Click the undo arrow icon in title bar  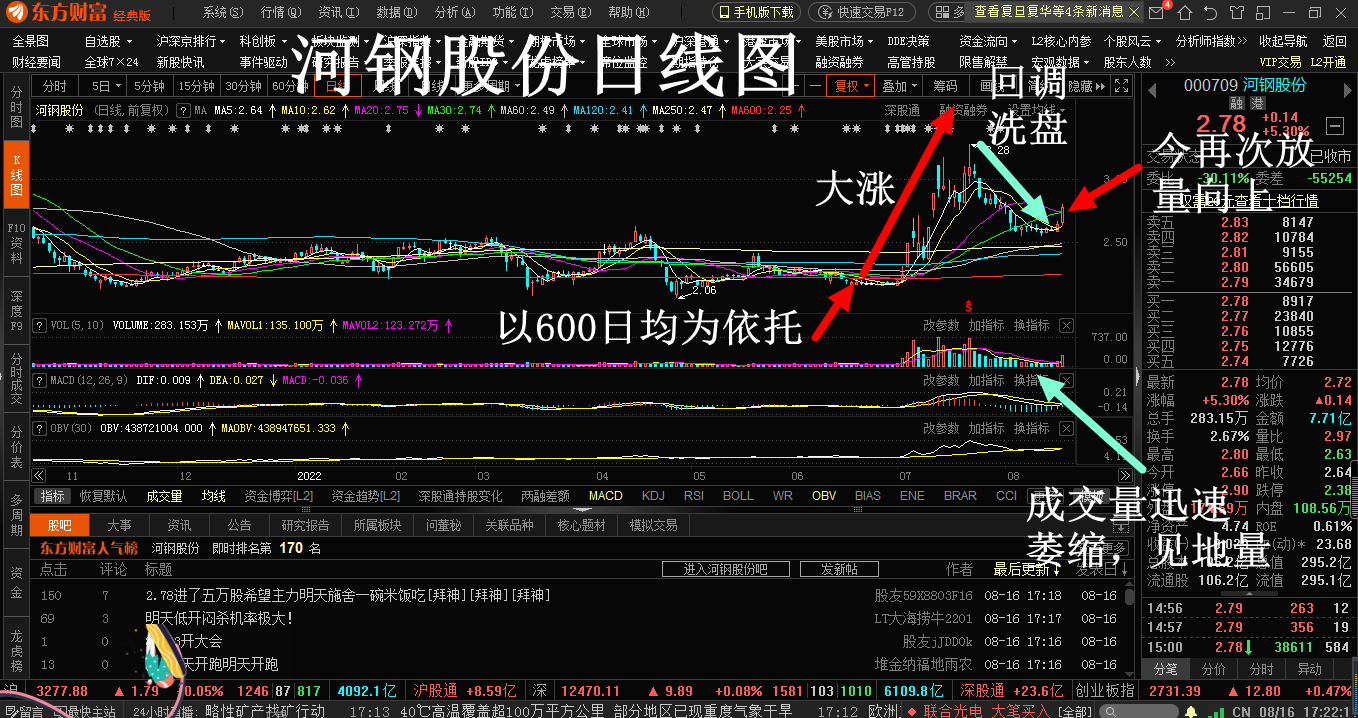point(1210,13)
